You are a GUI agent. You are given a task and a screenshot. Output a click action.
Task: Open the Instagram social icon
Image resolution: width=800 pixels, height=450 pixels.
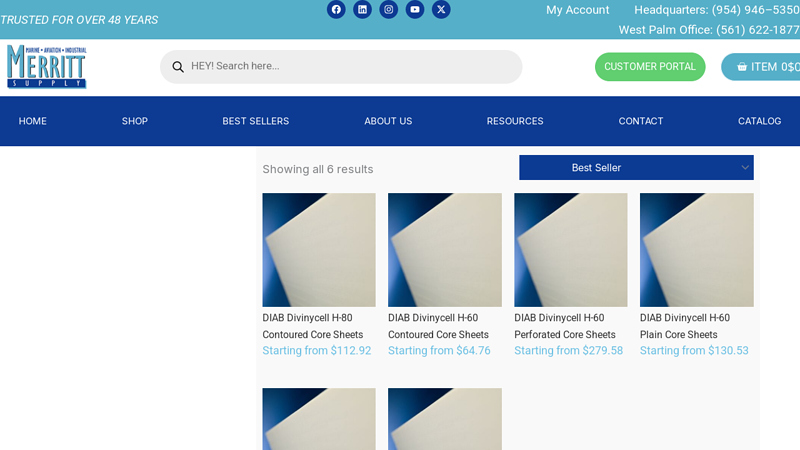(x=389, y=10)
